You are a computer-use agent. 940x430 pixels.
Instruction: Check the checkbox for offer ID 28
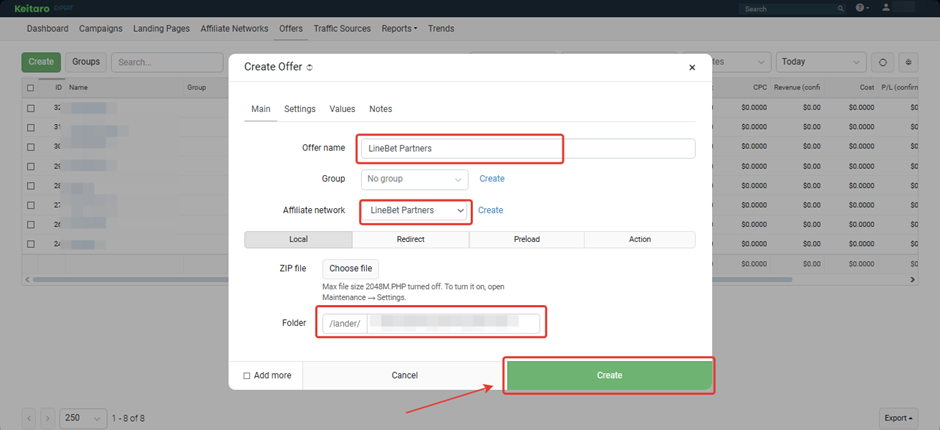click(31, 185)
